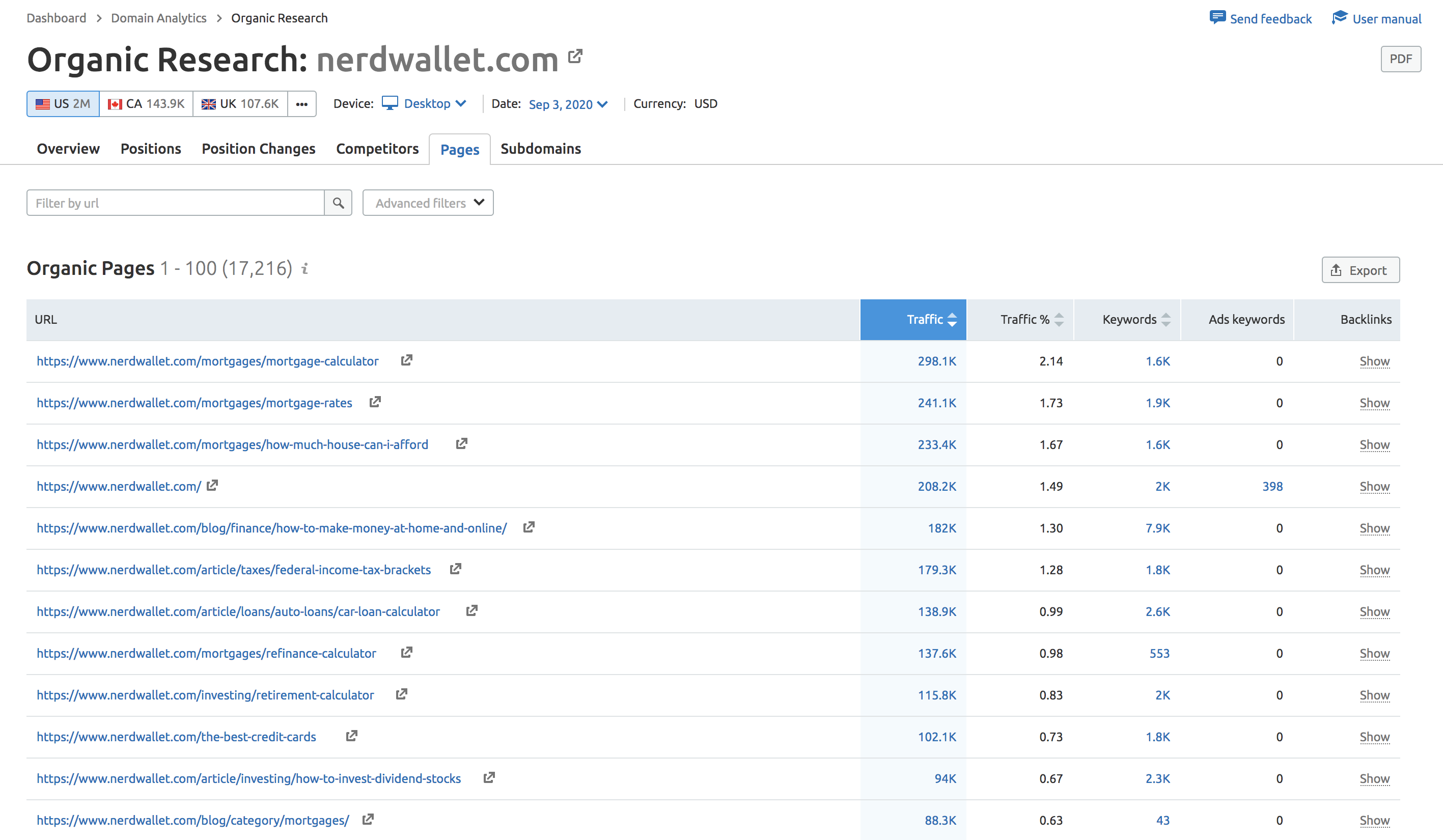Click the User manual graduation cap icon
This screenshot has height=840, width=1443.
tap(1339, 18)
